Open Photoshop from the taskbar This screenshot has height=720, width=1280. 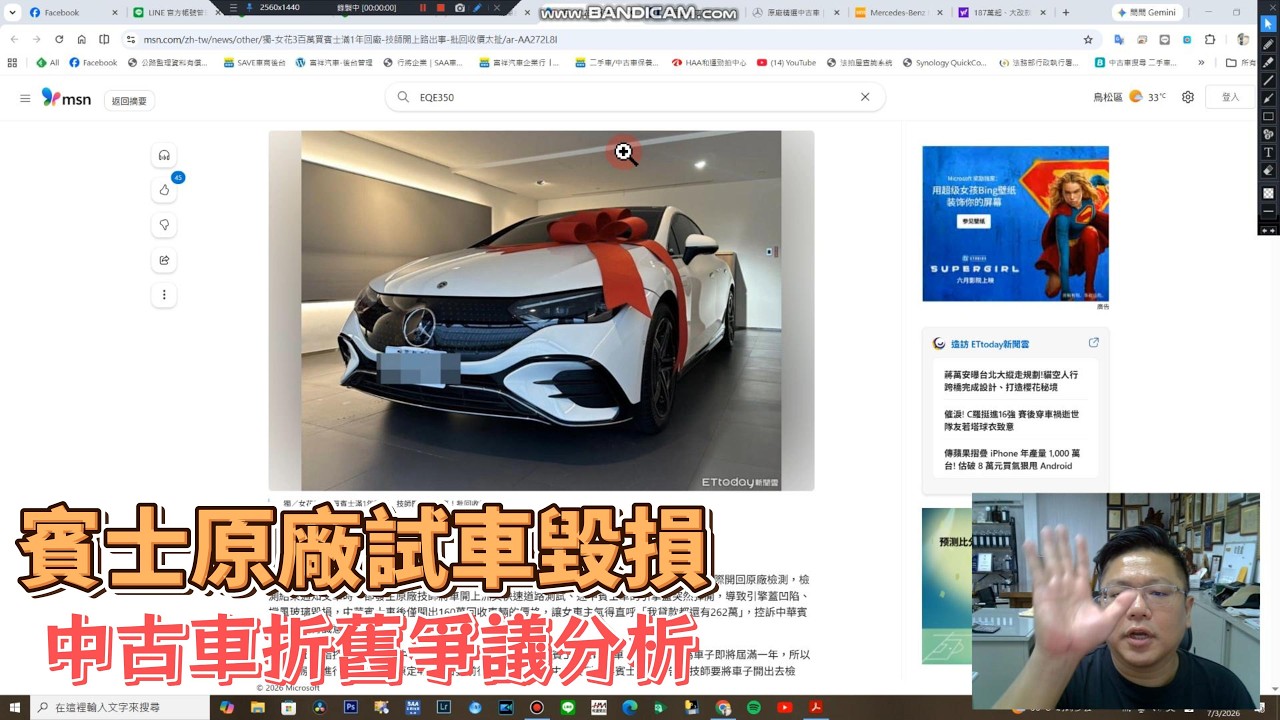[351, 707]
